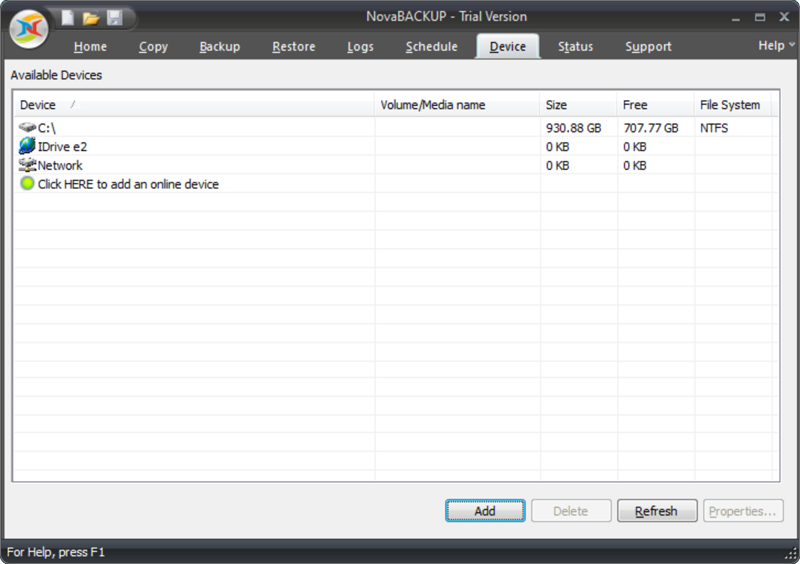Open the Home tab
Screen dimensions: 800x564
pos(90,46)
